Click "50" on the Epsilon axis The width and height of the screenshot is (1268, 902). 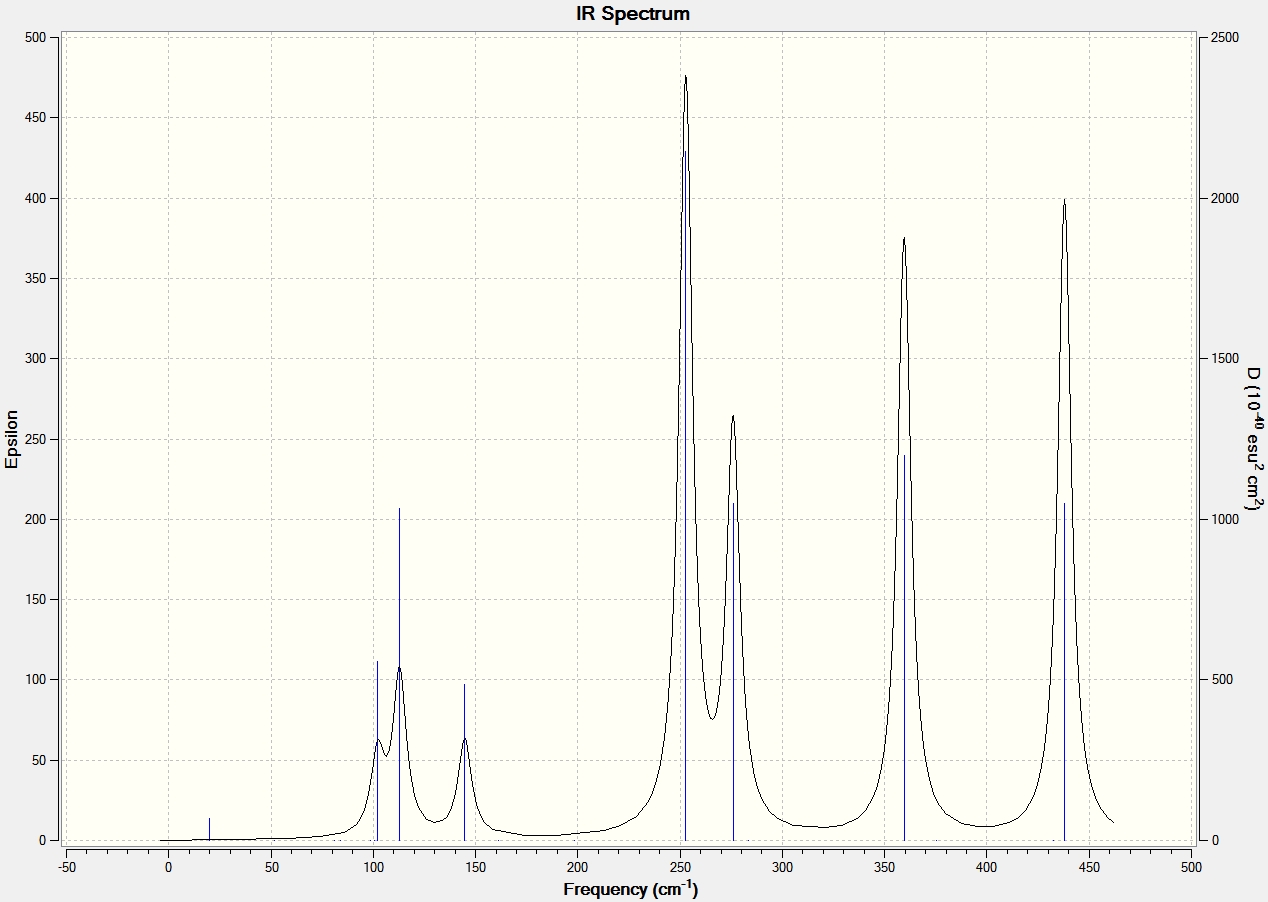pyautogui.click(x=40, y=760)
